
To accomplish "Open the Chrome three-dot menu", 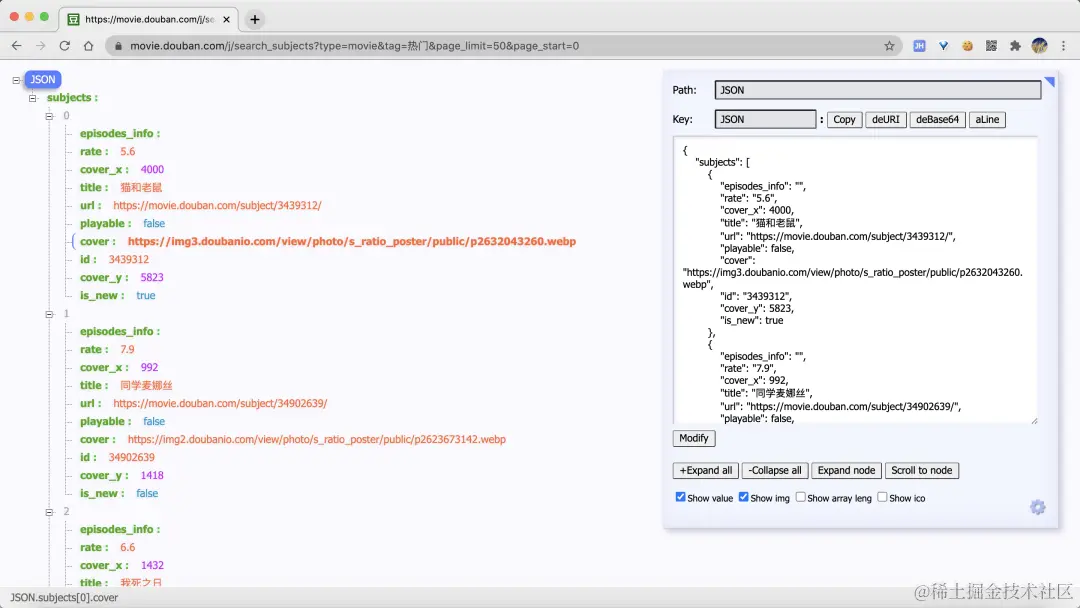I will point(1063,45).
